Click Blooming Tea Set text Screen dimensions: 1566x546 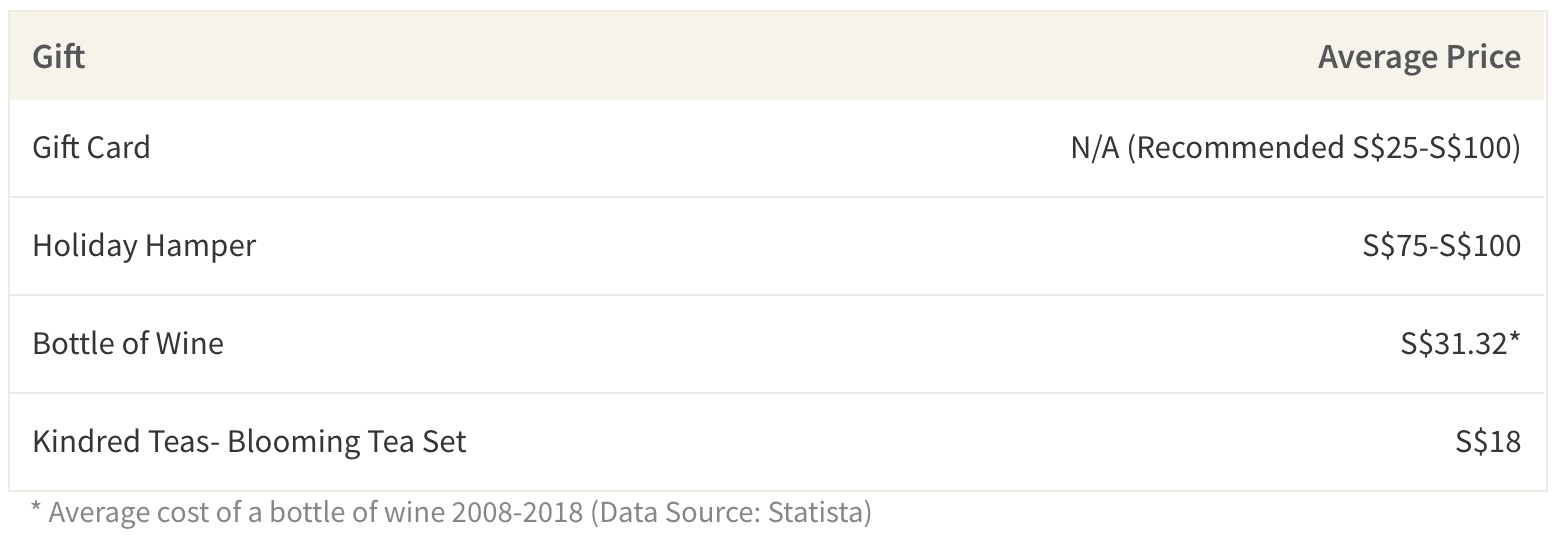tap(347, 441)
